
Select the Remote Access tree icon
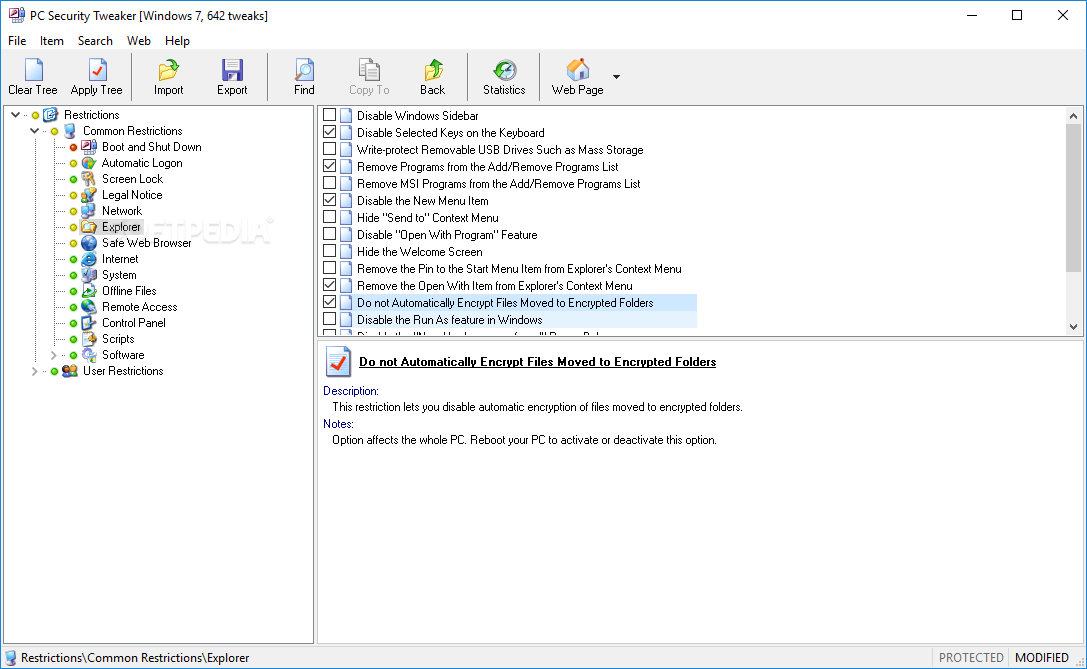pos(89,306)
